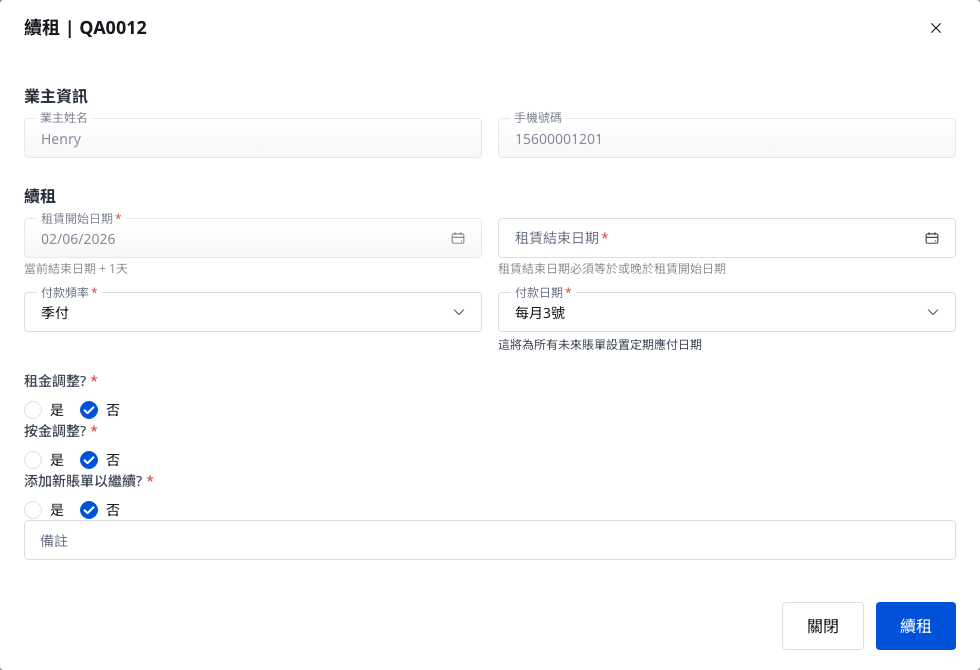Close the 續租 dialog with the X icon

pos(936,28)
